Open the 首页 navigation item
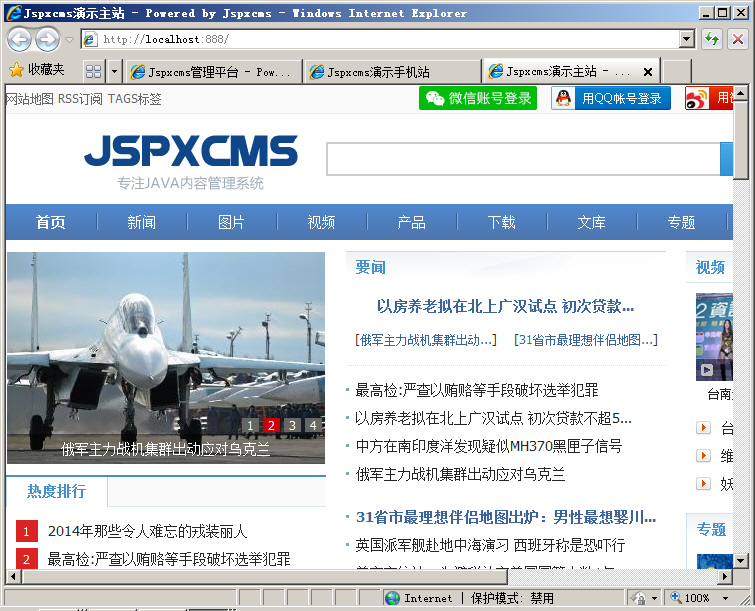This screenshot has height=611, width=755. [51, 222]
